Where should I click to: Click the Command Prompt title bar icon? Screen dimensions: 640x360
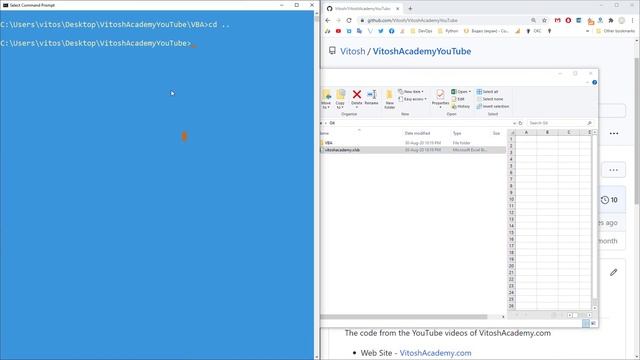click(5, 5)
